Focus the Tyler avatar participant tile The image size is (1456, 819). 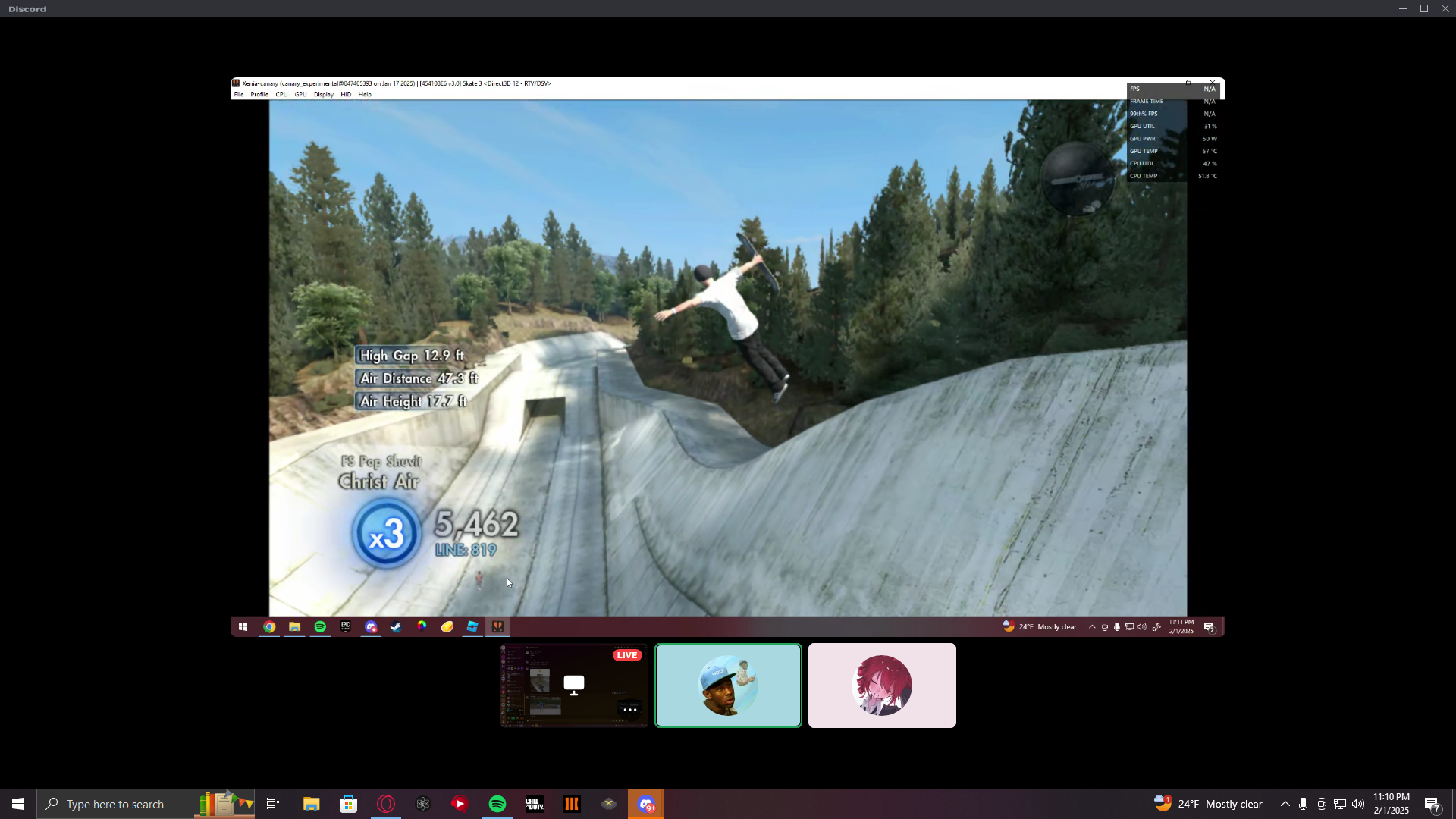[728, 686]
